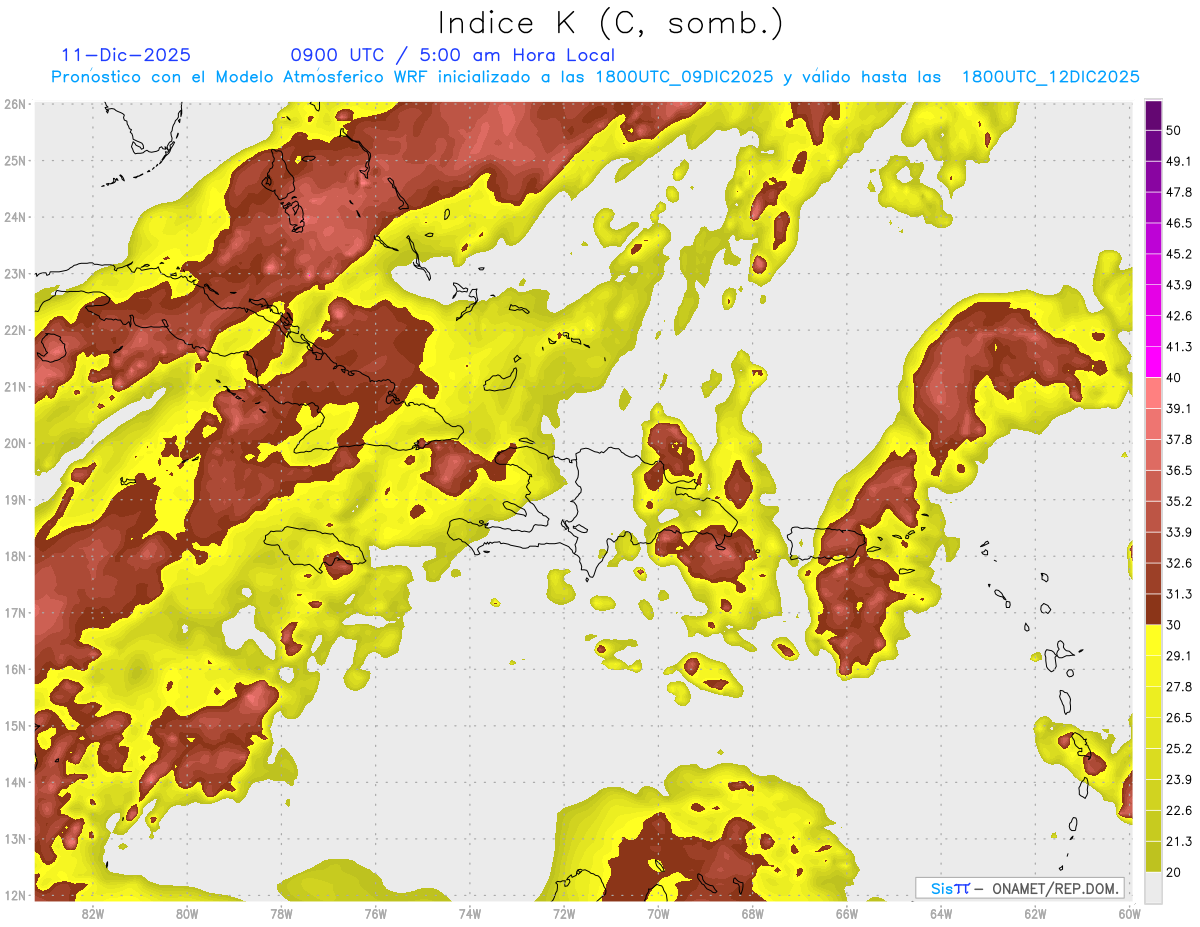This screenshot has height=927, width=1200.
Task: Click the "25N" latitude label
Action: coord(15,160)
